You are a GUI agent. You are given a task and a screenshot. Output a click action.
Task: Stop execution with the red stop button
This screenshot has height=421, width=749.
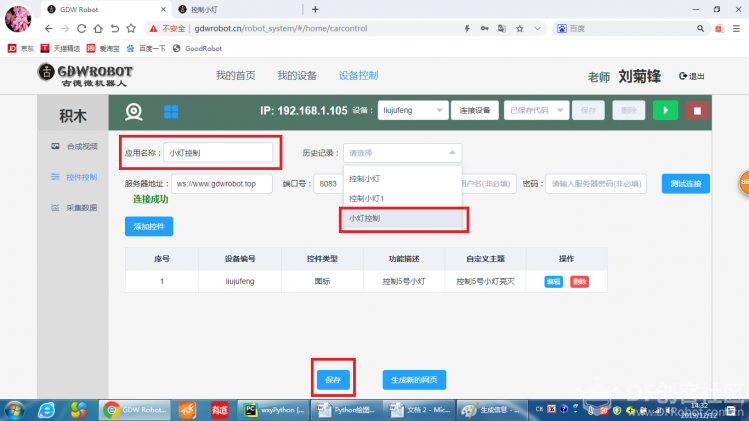(x=697, y=111)
